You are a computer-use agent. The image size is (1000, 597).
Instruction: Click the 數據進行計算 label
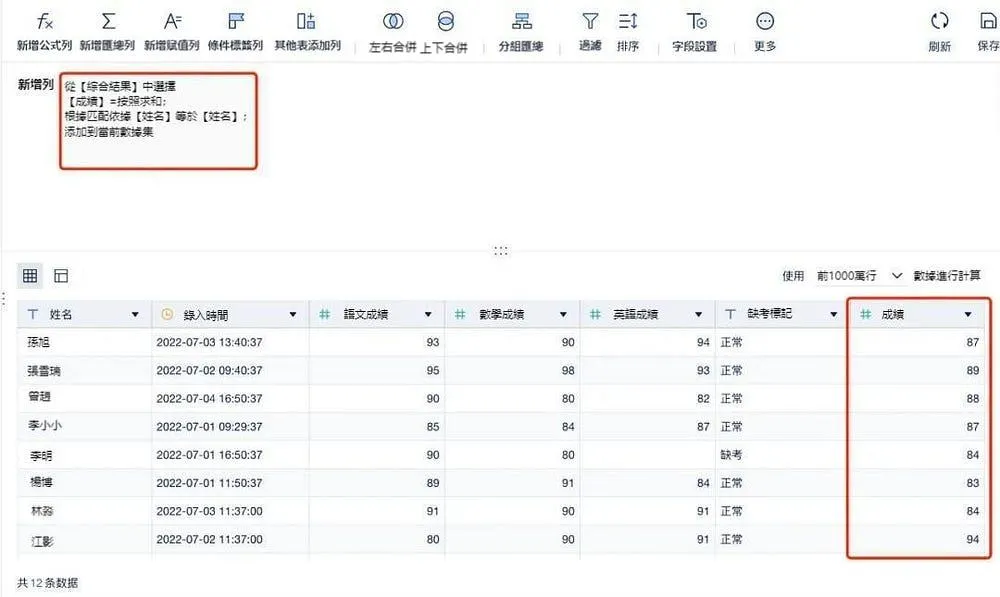(x=947, y=276)
